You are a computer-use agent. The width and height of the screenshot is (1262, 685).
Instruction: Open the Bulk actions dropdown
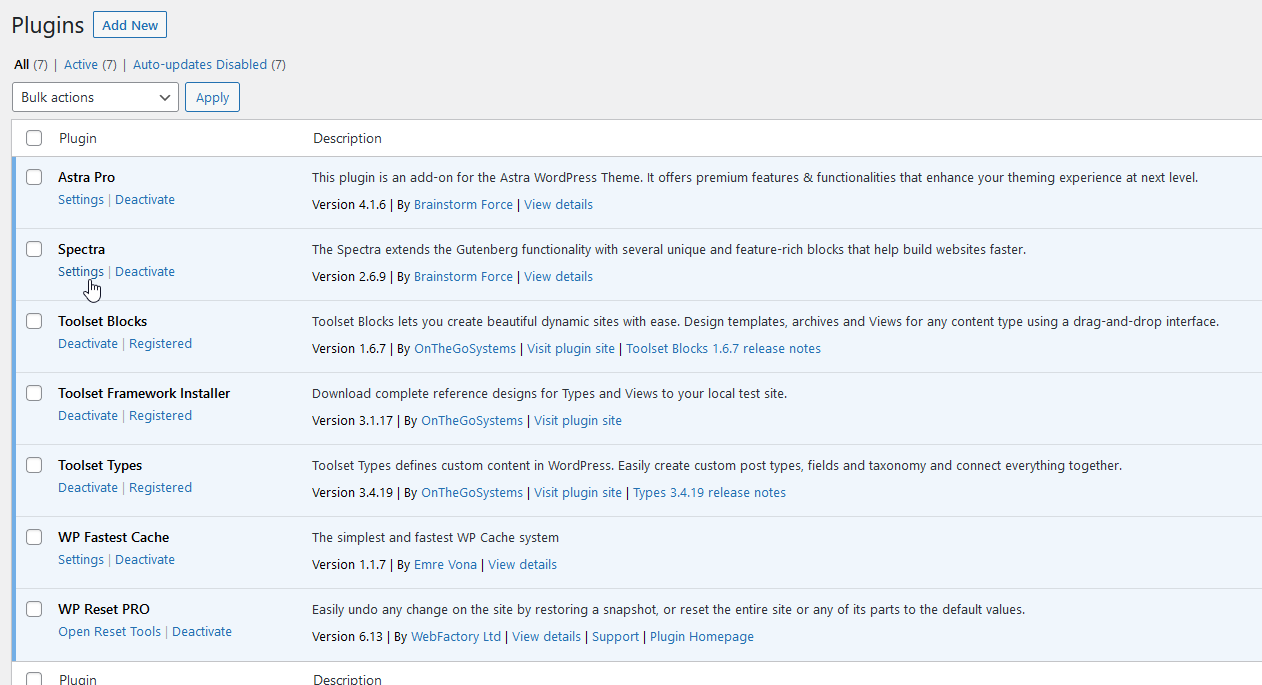[x=95, y=97]
